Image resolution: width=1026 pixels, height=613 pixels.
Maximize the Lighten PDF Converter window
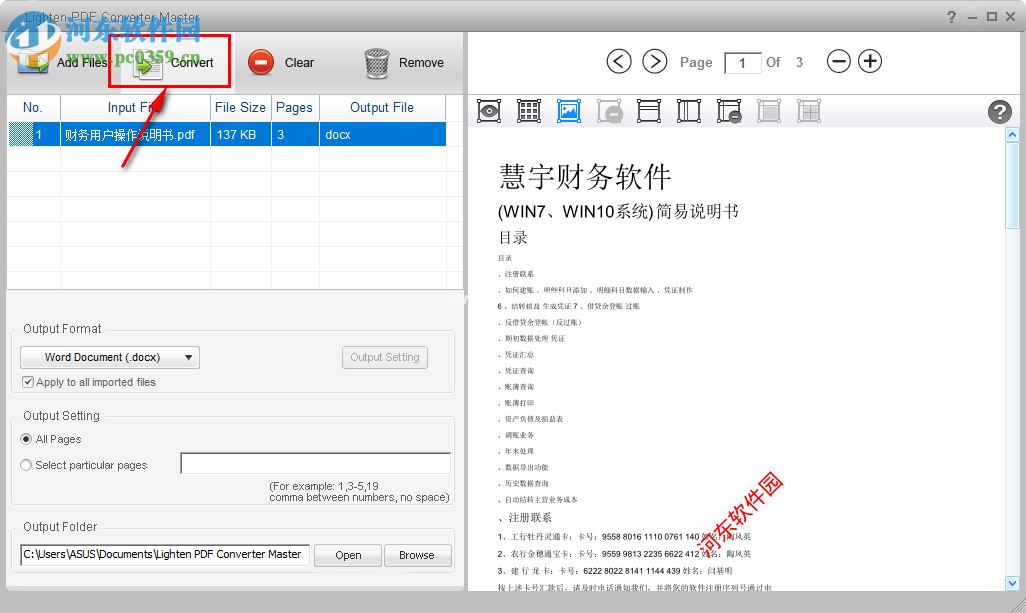992,17
